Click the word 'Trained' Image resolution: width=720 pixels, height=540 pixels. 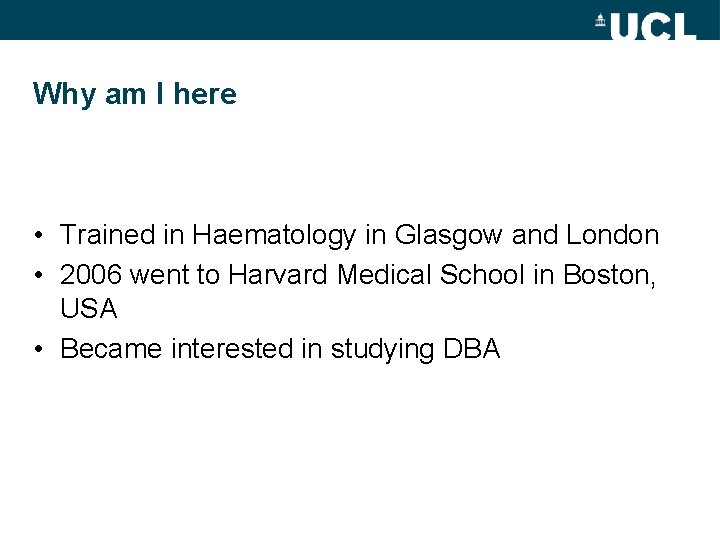point(105,236)
